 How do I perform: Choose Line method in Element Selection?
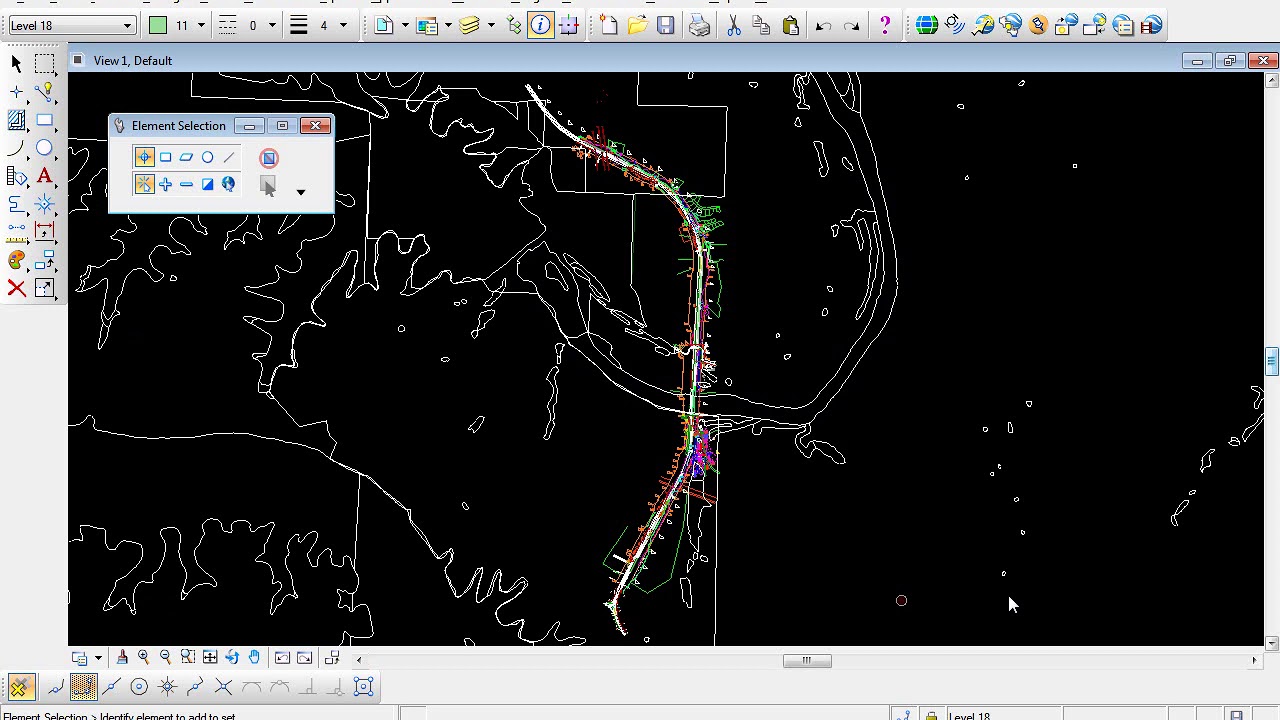pos(229,157)
